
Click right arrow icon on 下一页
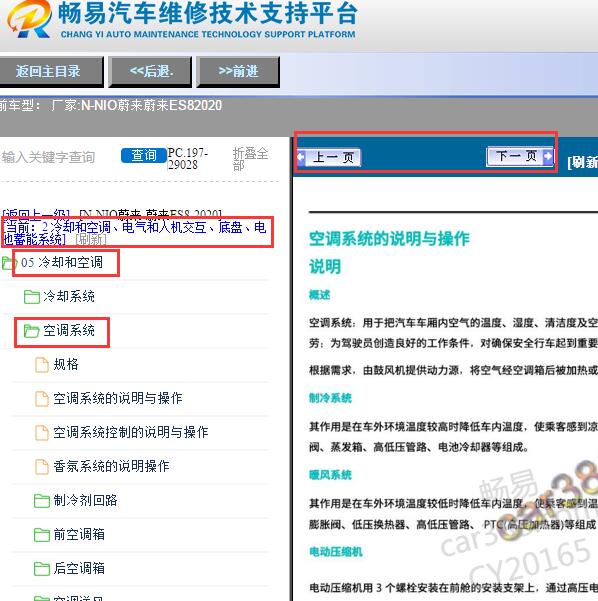click(548, 156)
